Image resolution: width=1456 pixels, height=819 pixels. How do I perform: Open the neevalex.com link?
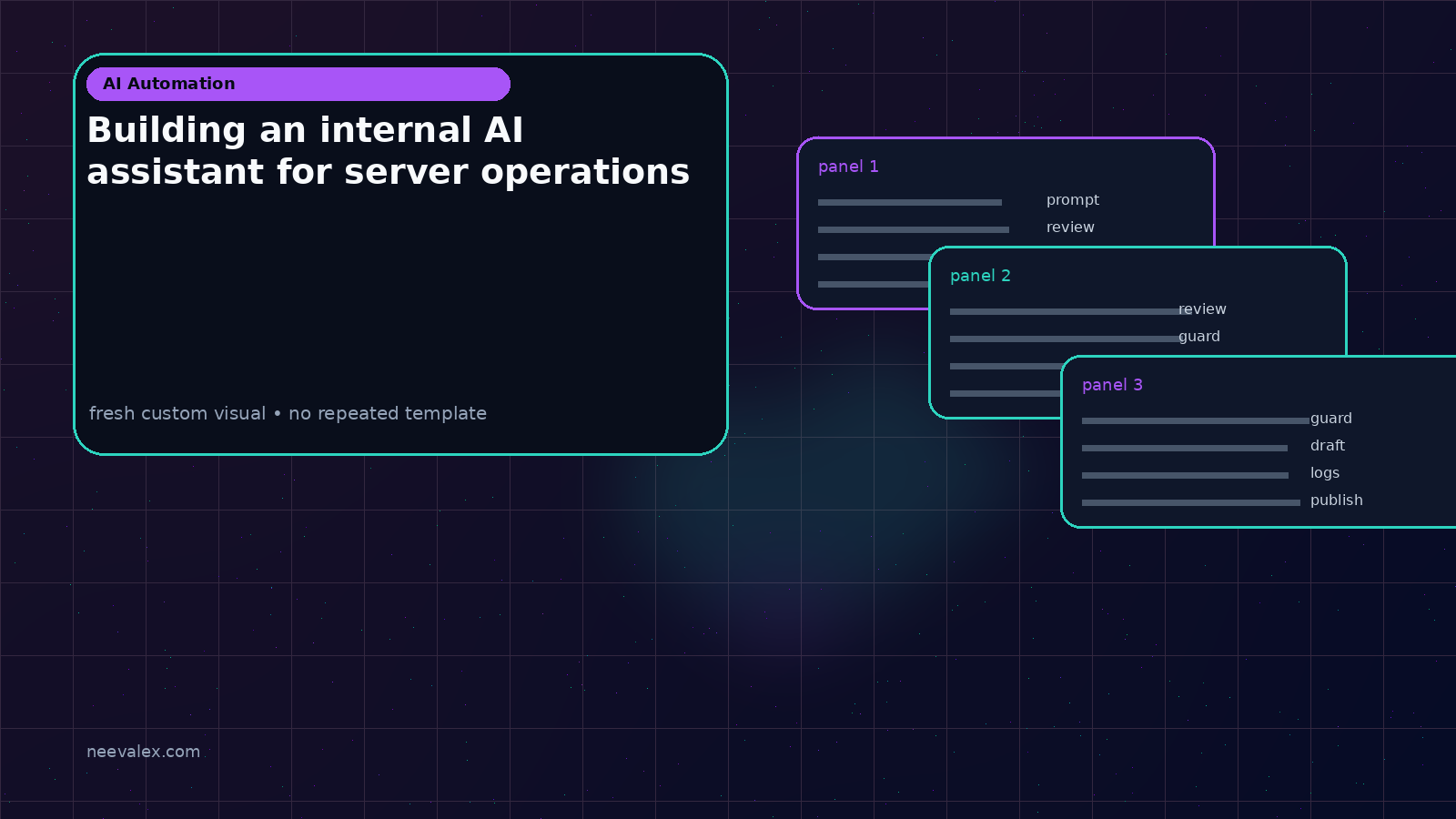pyautogui.click(x=143, y=752)
